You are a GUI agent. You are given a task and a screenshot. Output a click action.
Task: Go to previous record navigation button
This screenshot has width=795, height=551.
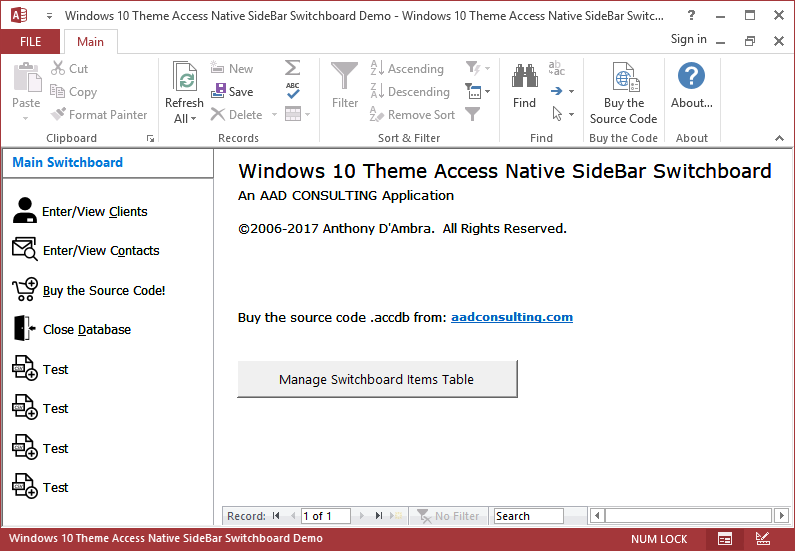[x=292, y=516]
